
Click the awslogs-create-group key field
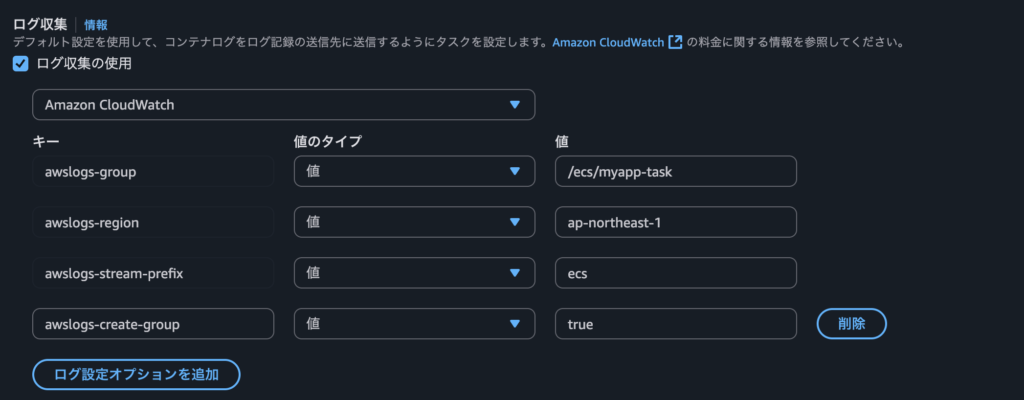tap(153, 324)
